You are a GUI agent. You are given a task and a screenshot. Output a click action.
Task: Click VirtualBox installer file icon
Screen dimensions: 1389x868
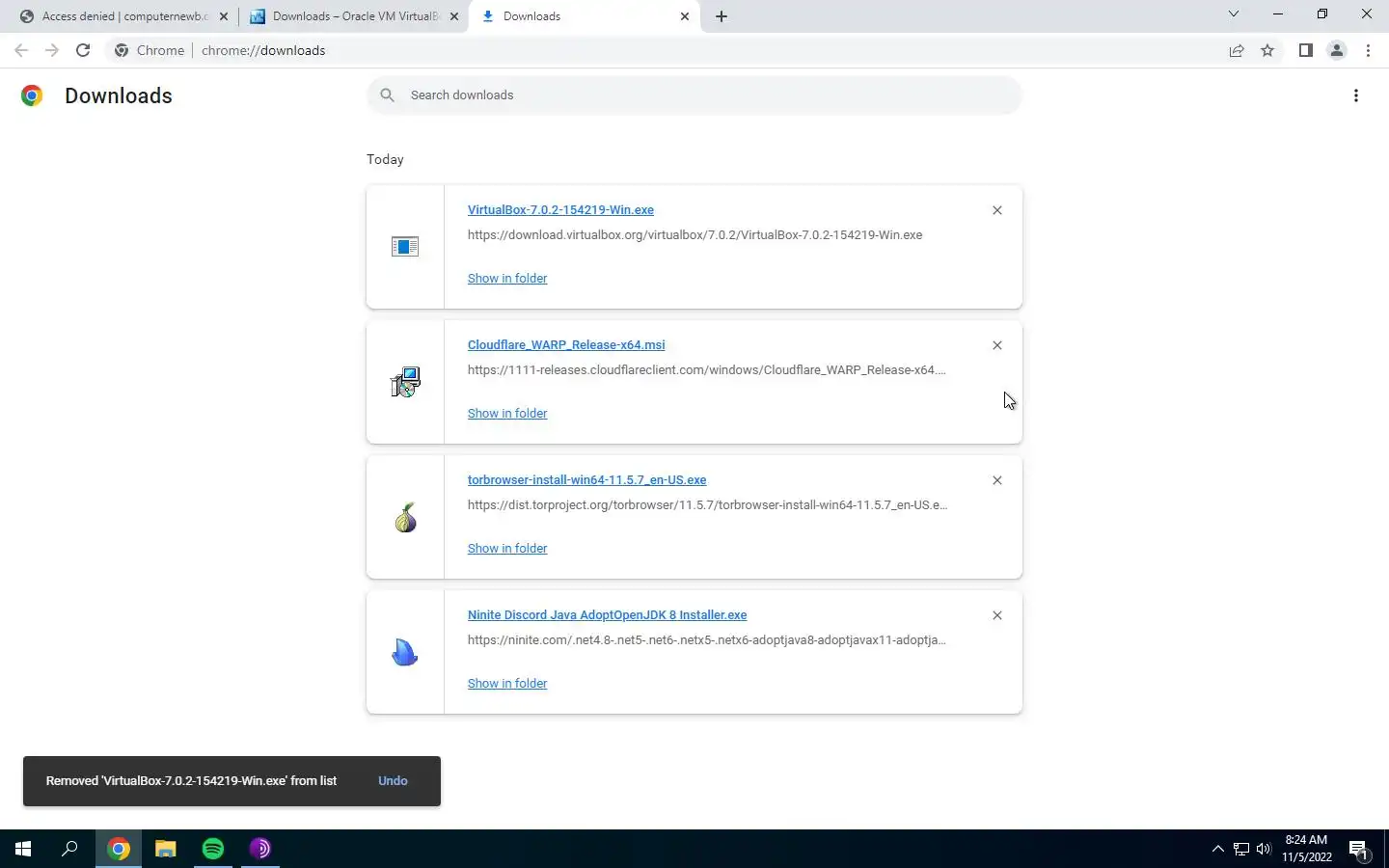tap(405, 247)
